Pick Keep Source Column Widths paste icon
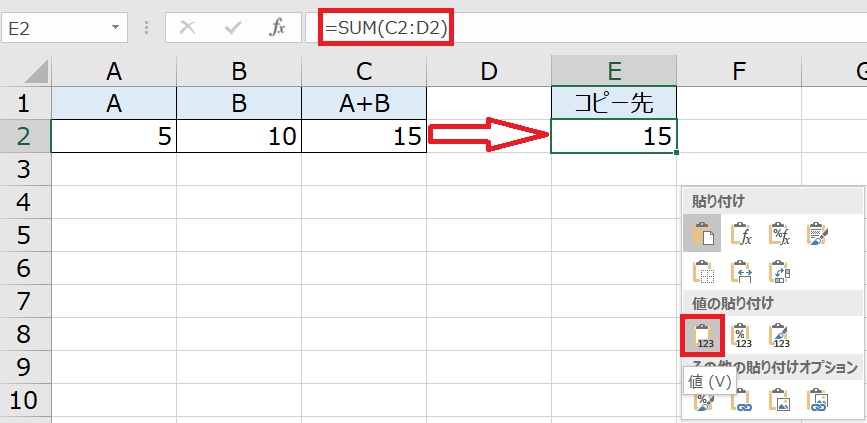867x423 pixels. pos(741,271)
